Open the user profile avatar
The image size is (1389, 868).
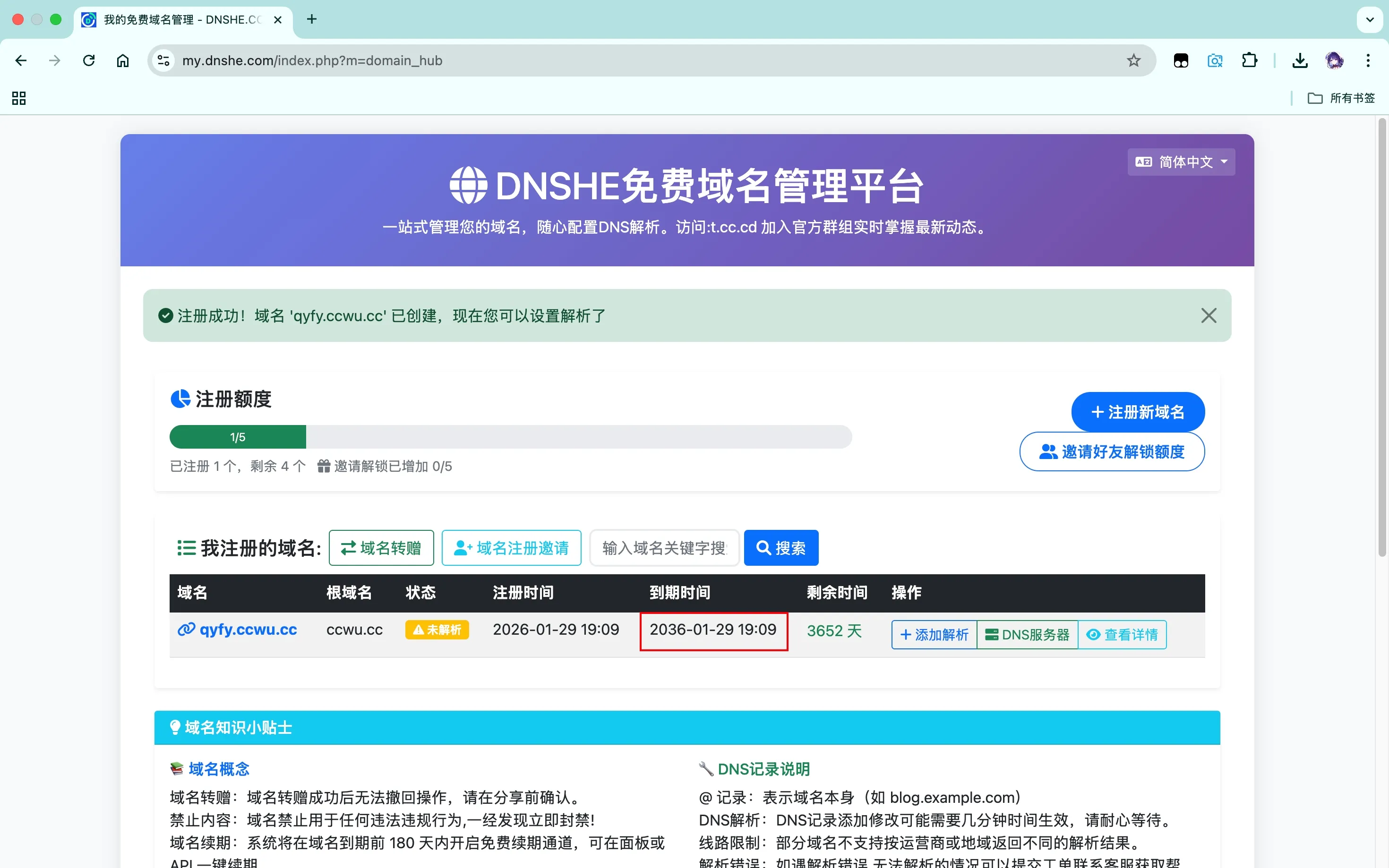coord(1333,60)
